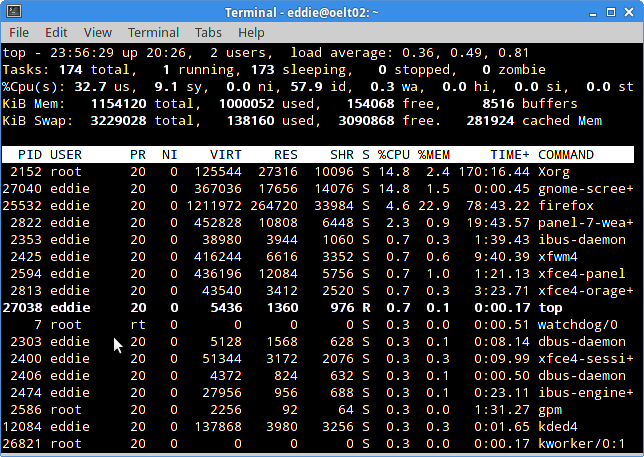Click the 281924 cached Mem value
This screenshot has width=644, height=457.
[x=490, y=121]
